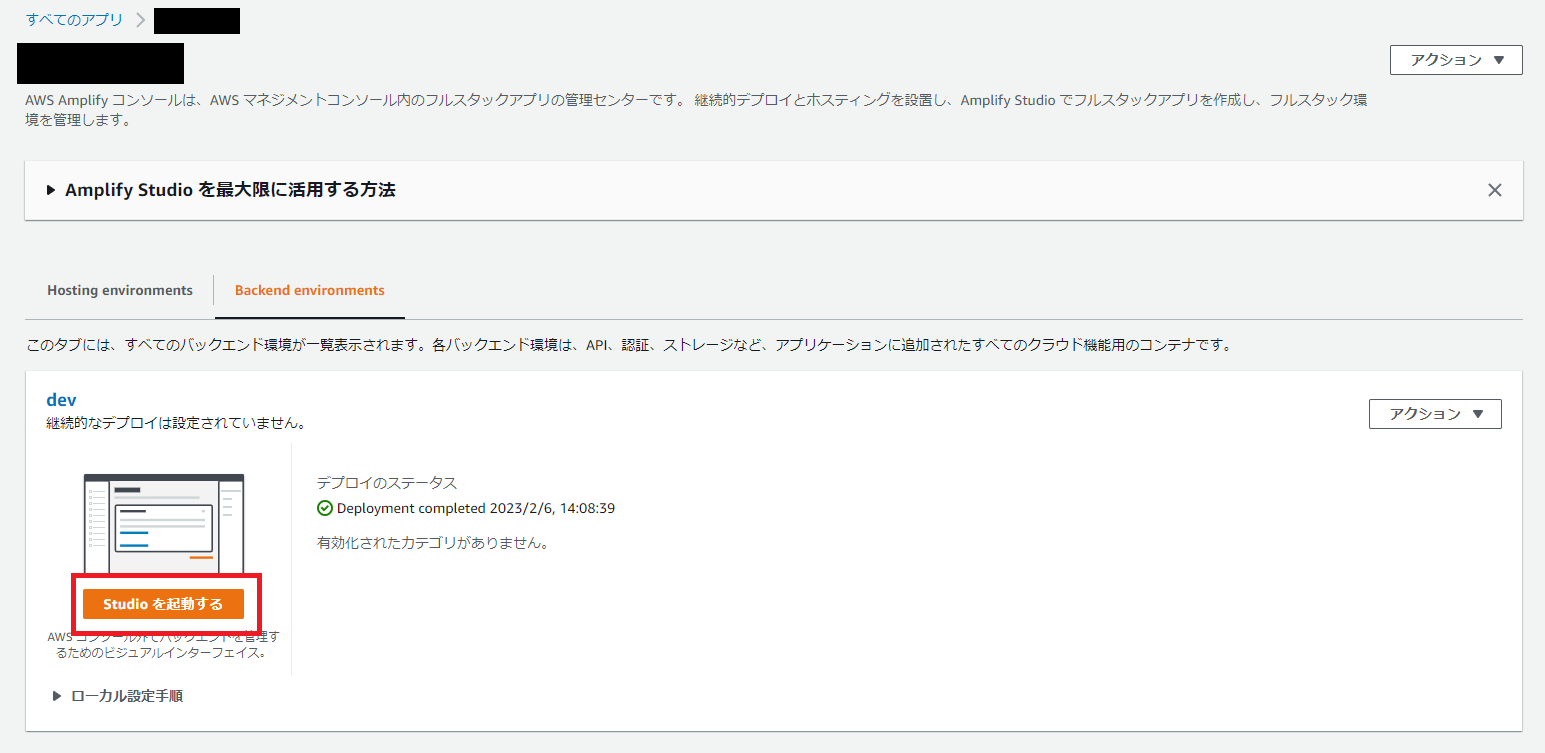
Task: Go to すべてのアプリ breadcrumb link
Action: click(x=74, y=19)
